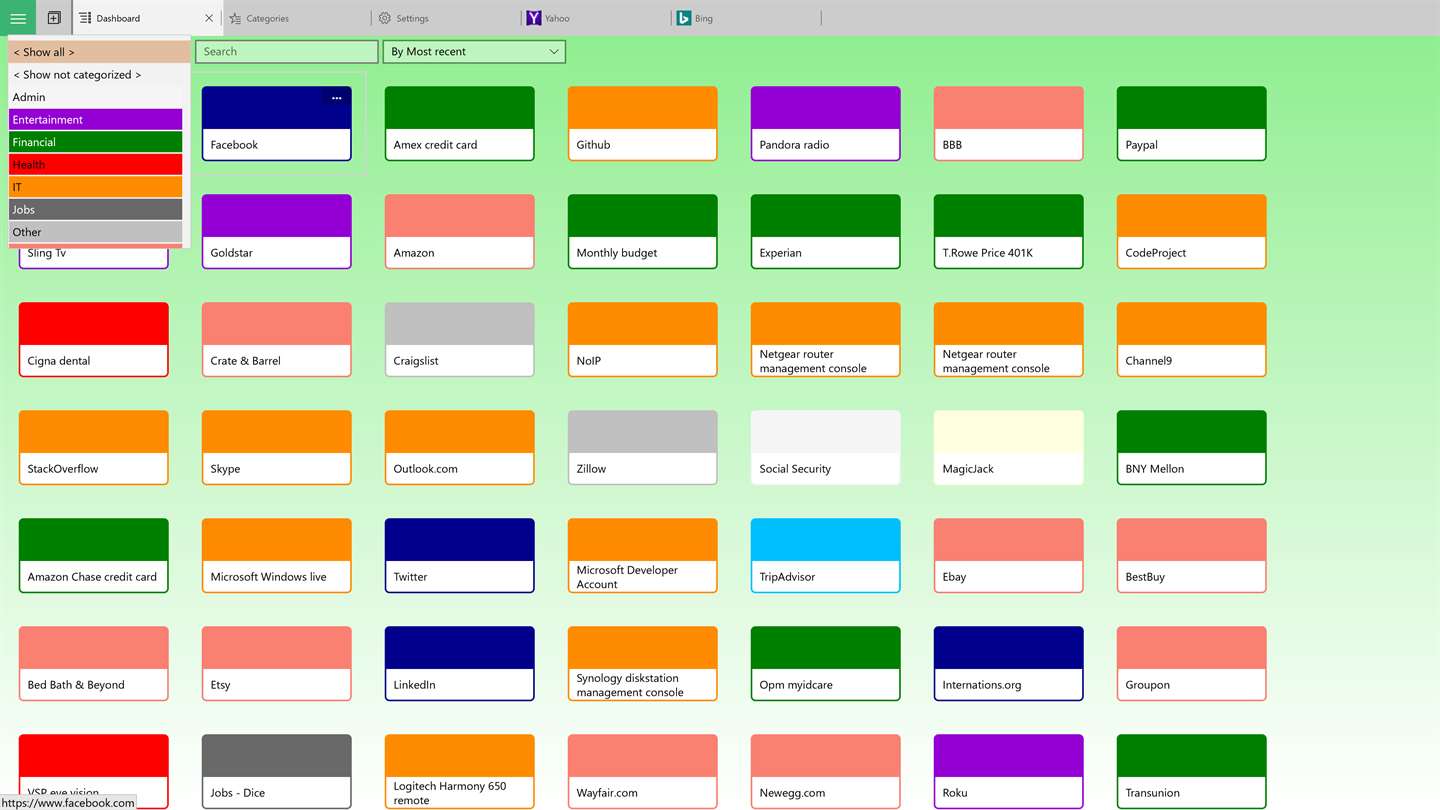Open the BBB tile

click(1008, 123)
